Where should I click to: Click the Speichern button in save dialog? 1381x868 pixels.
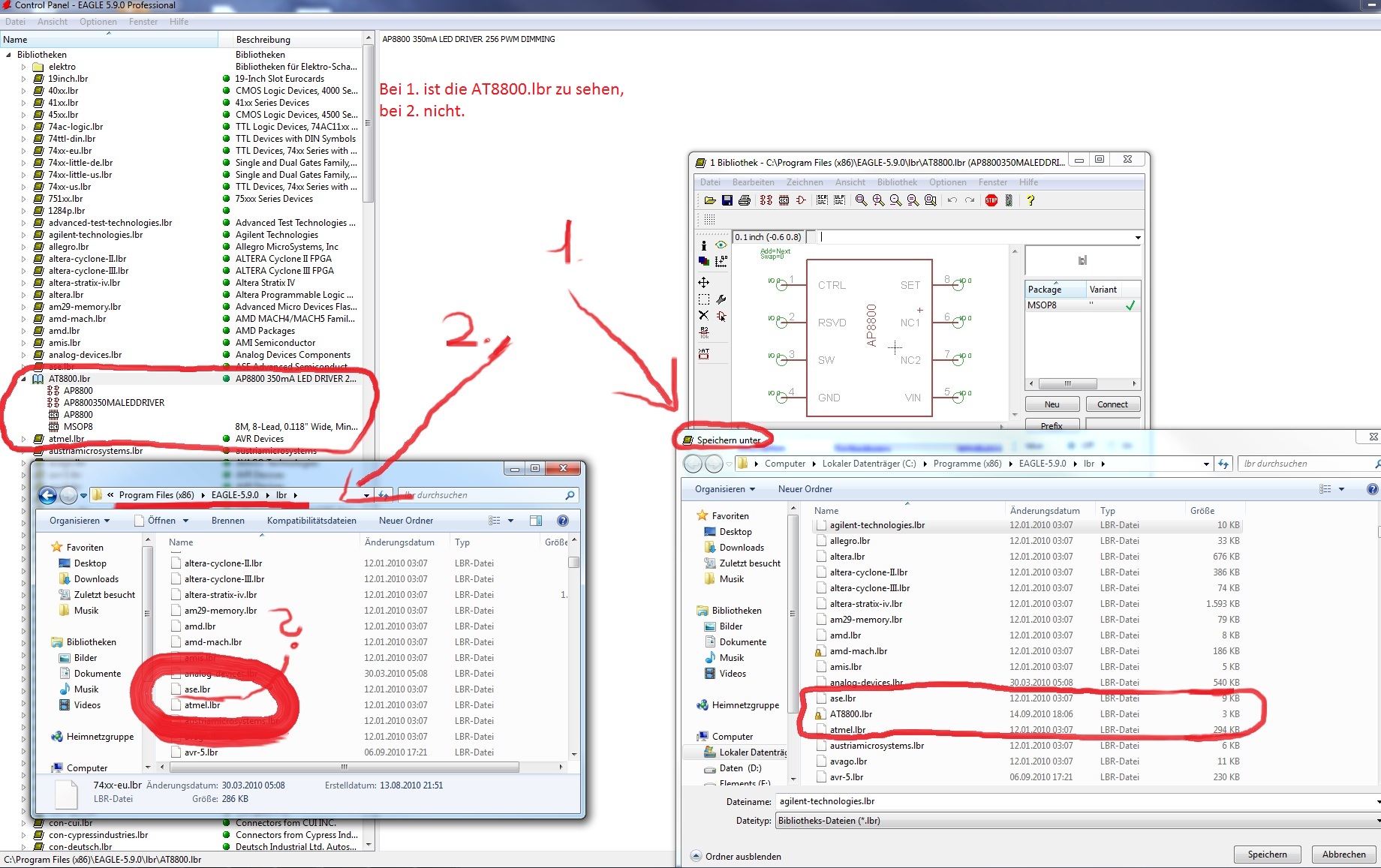[1267, 854]
